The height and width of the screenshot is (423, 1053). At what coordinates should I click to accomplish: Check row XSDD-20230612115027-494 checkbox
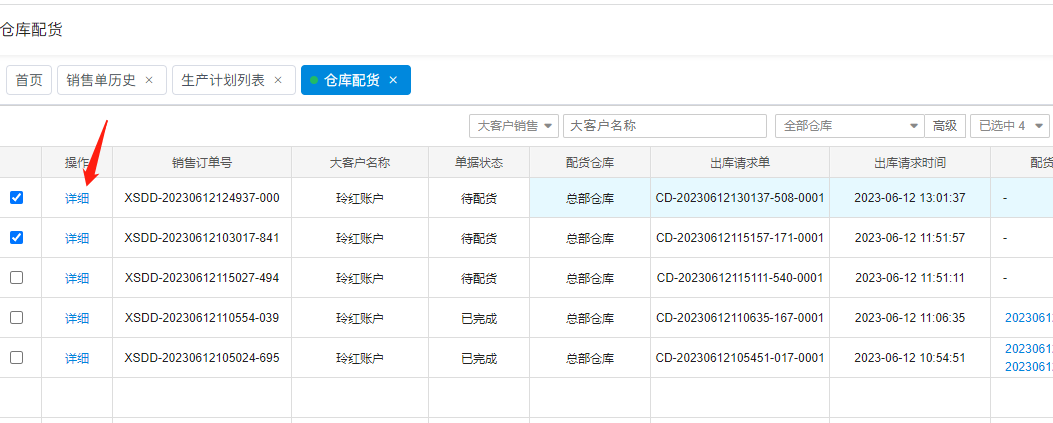tap(17, 277)
